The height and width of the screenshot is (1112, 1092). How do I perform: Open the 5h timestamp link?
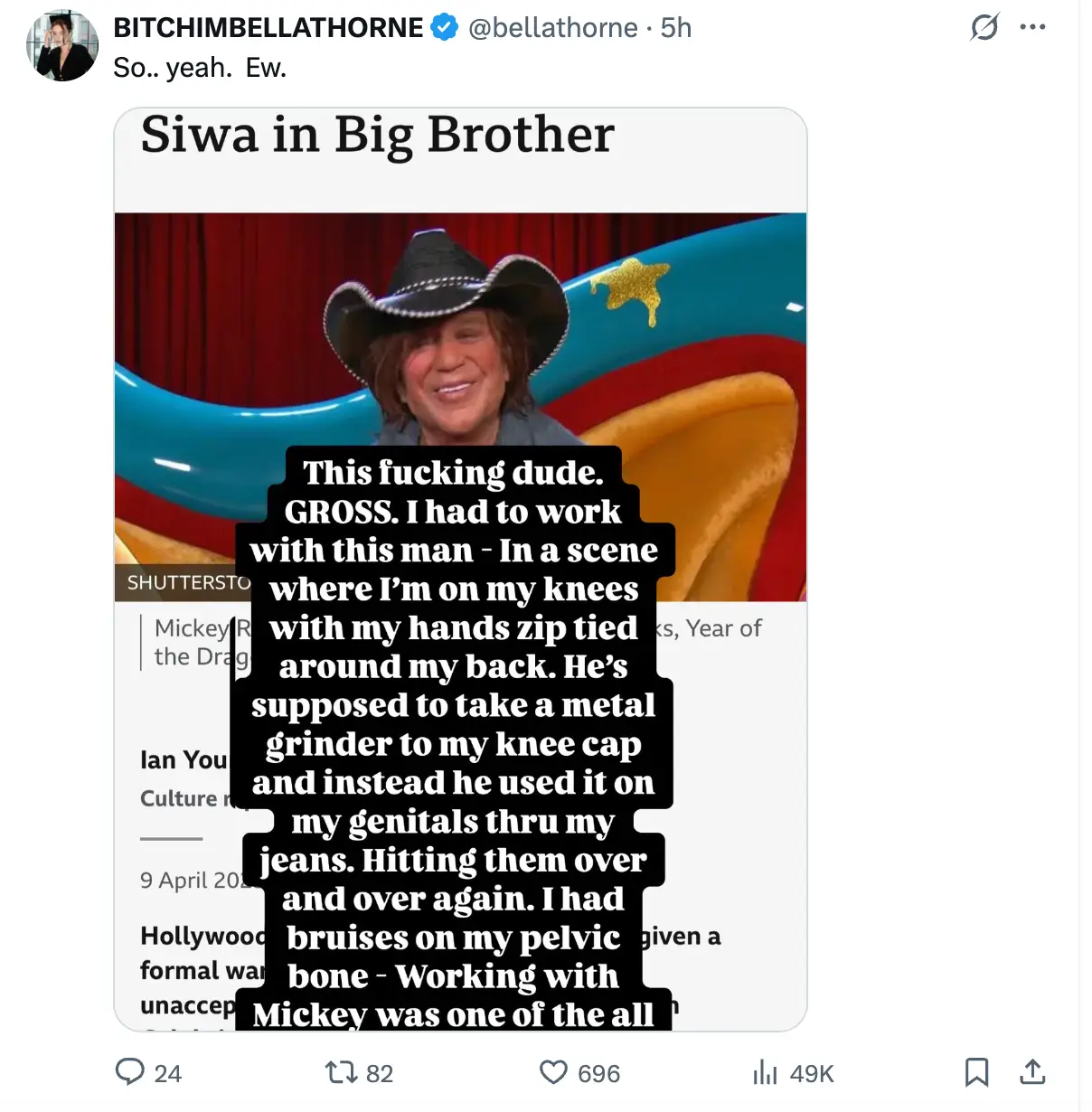tap(675, 27)
